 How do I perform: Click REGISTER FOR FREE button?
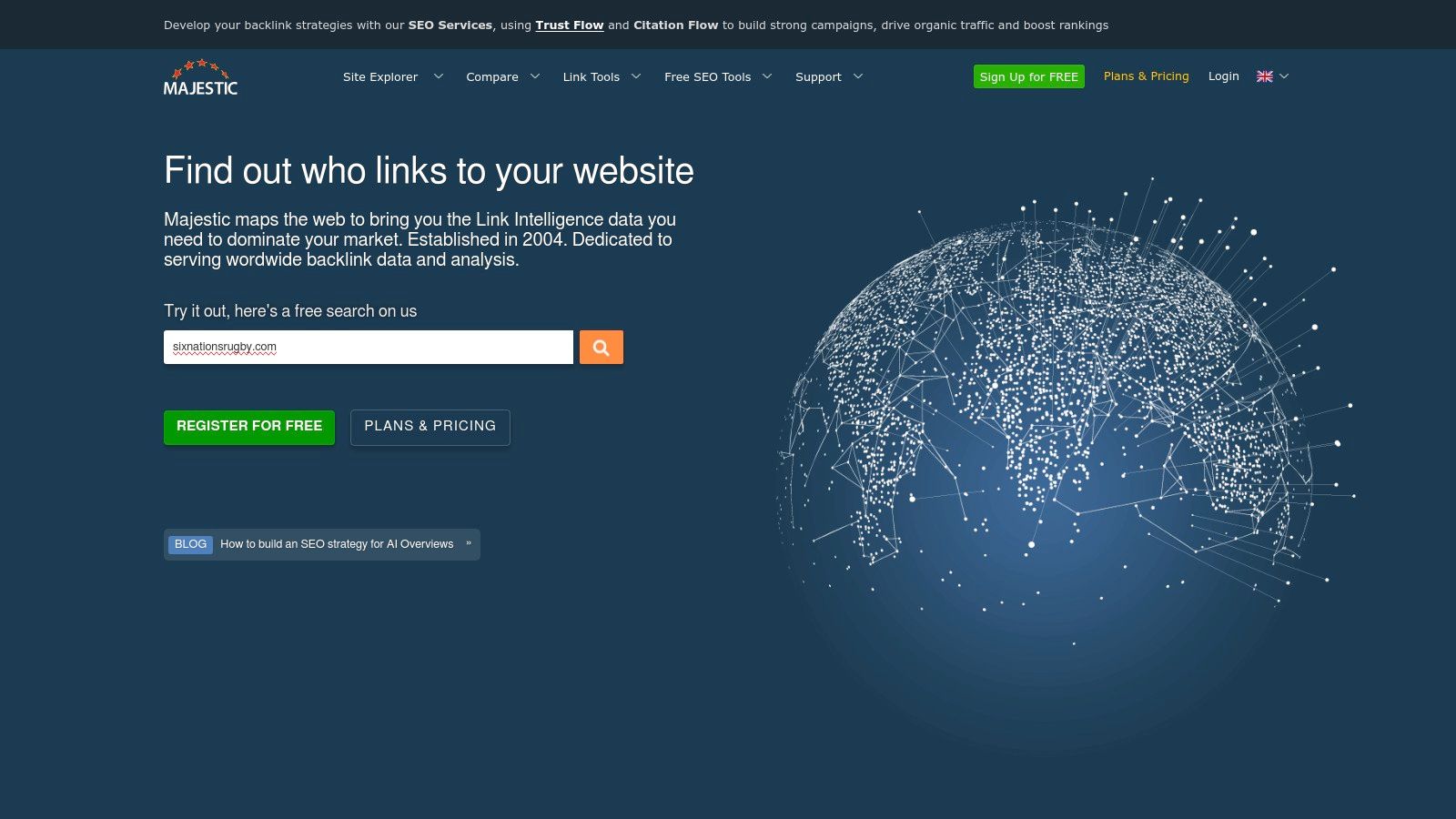point(249,427)
